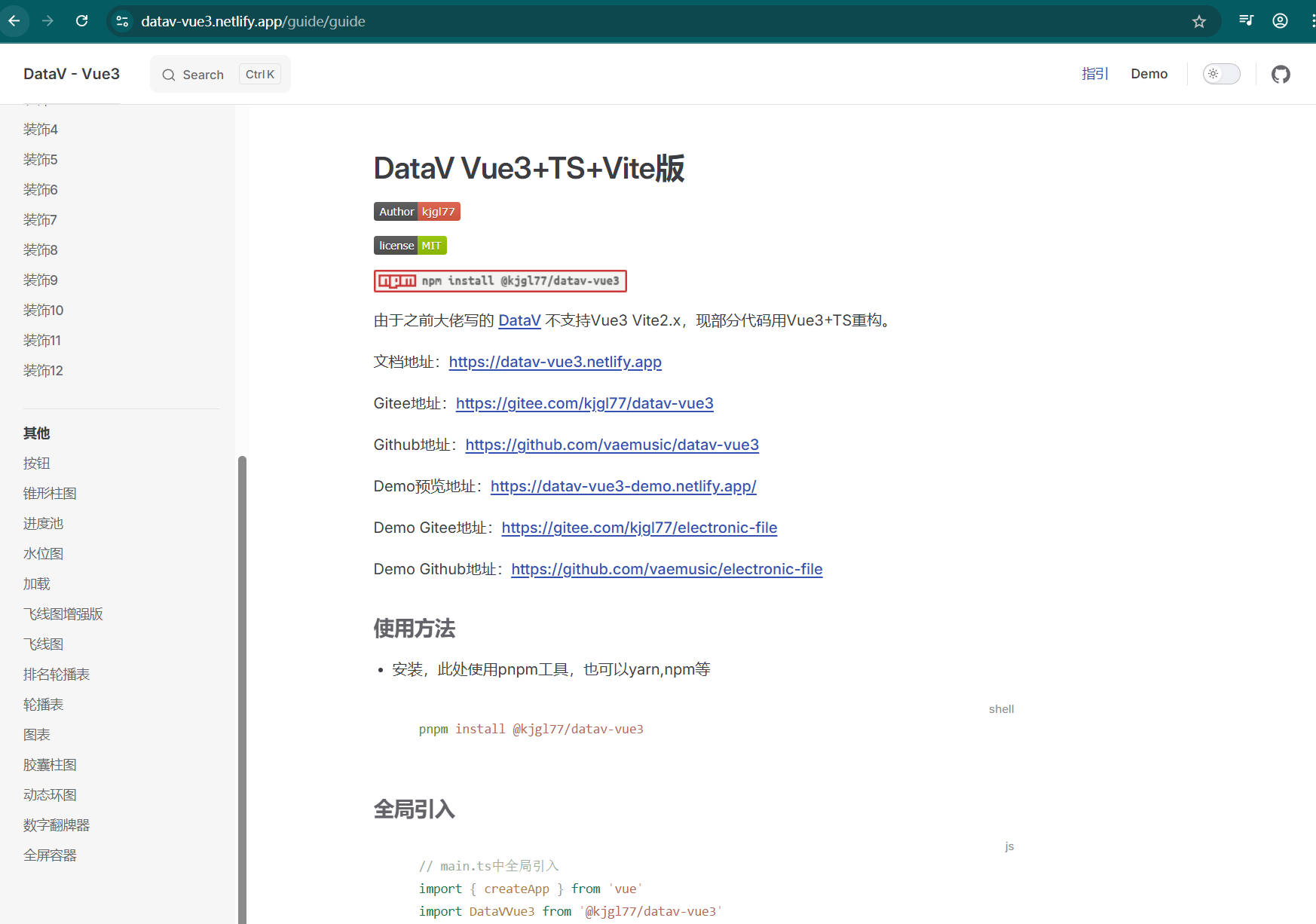This screenshot has height=924, width=1316.
Task: Click the address bar URL
Action: coord(253,21)
